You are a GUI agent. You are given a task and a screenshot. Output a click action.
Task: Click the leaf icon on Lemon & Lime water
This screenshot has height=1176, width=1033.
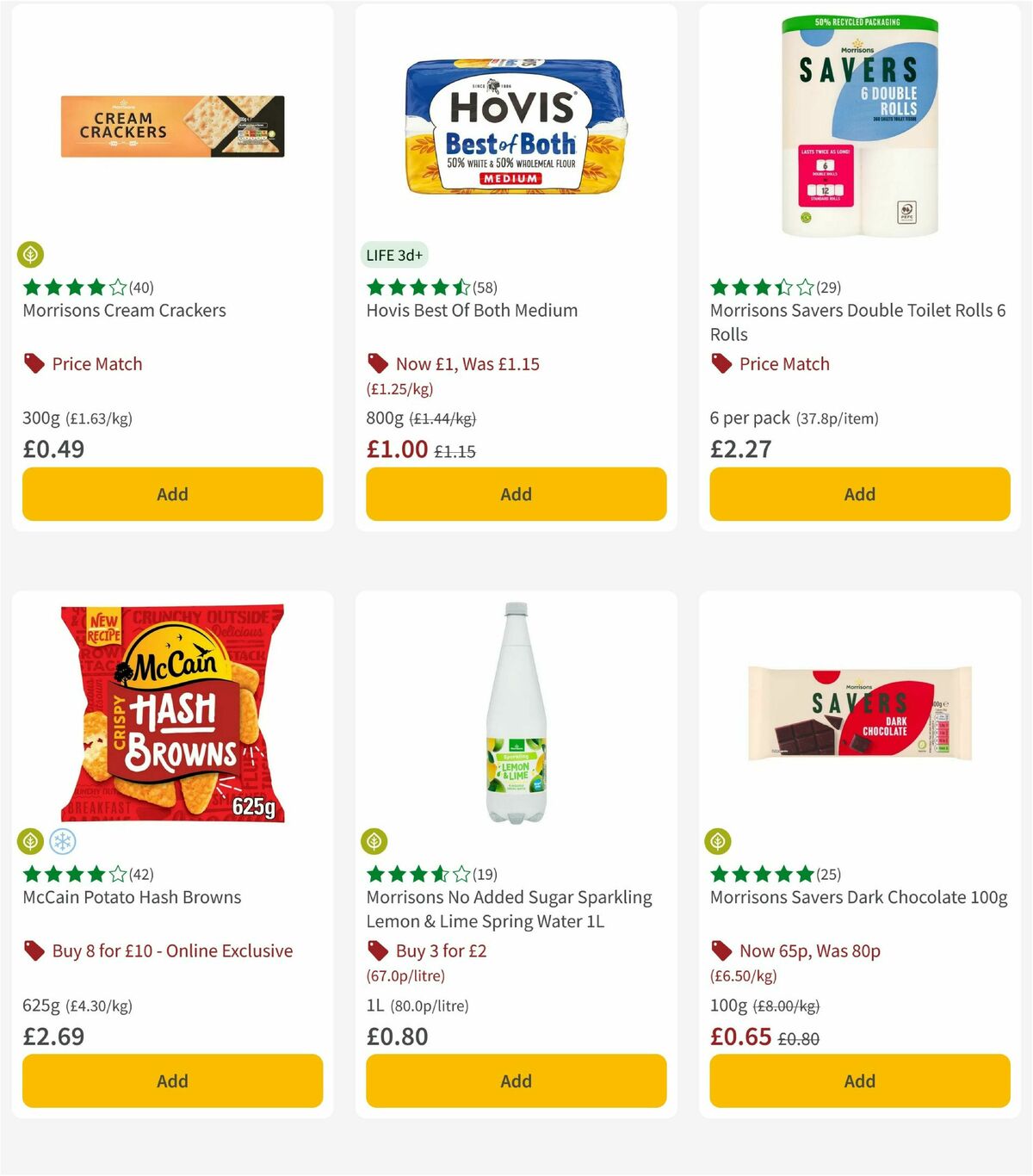[375, 841]
